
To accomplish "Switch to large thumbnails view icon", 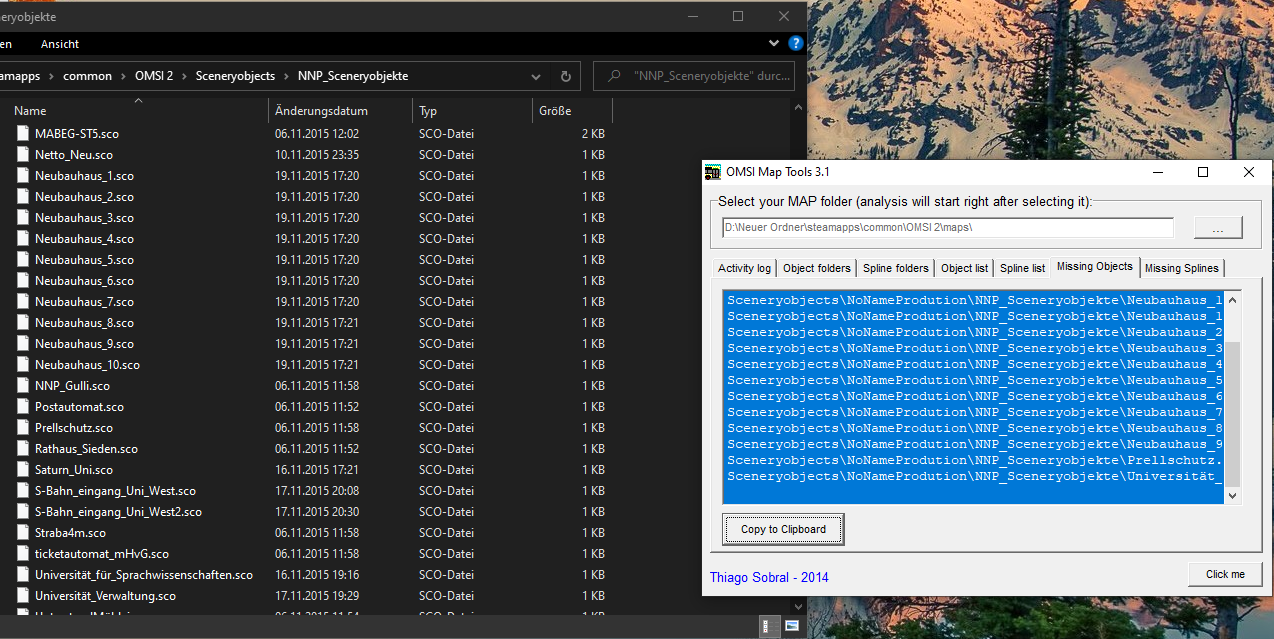I will pos(791,626).
